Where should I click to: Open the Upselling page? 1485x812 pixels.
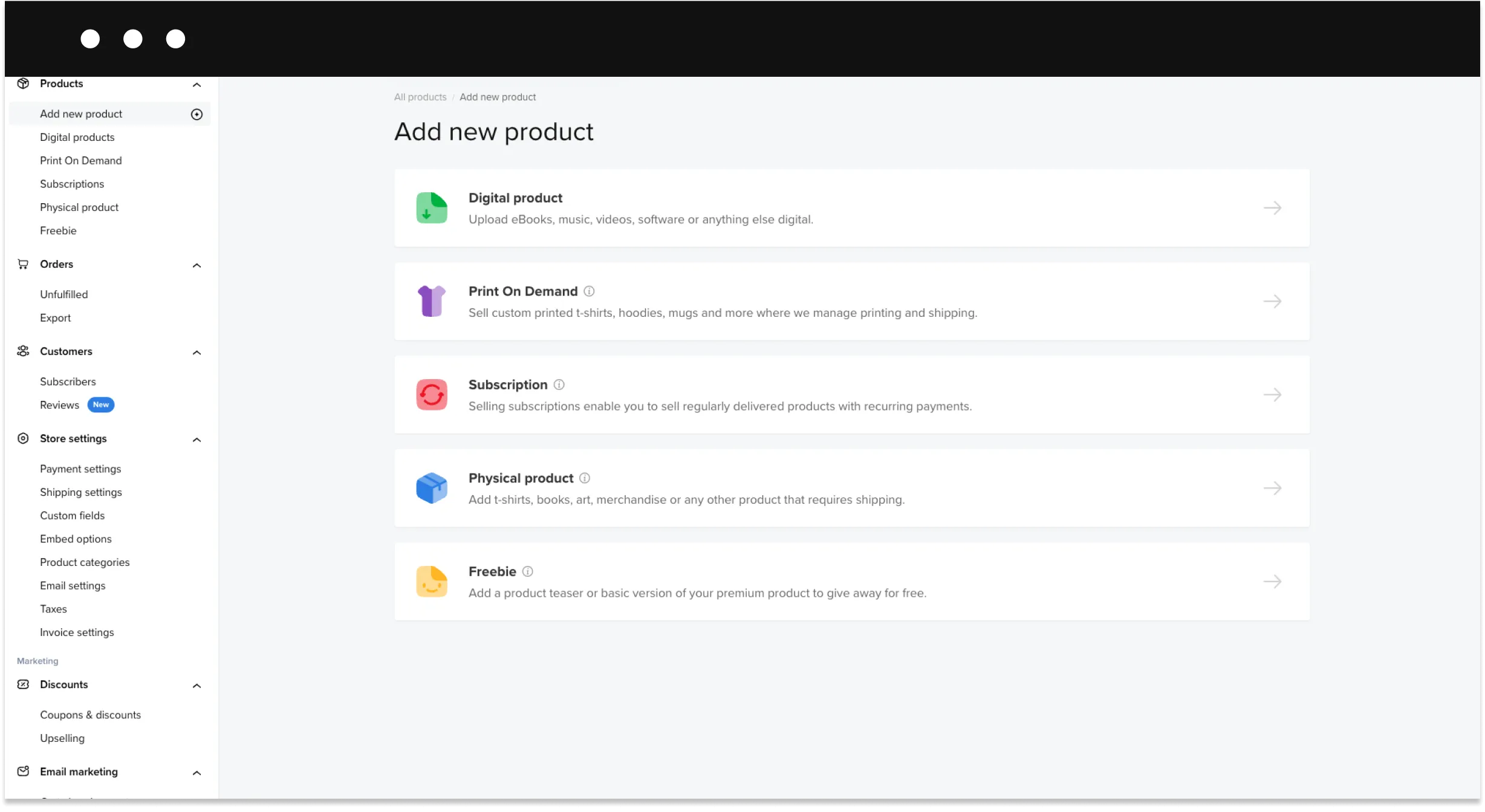pyautogui.click(x=62, y=738)
